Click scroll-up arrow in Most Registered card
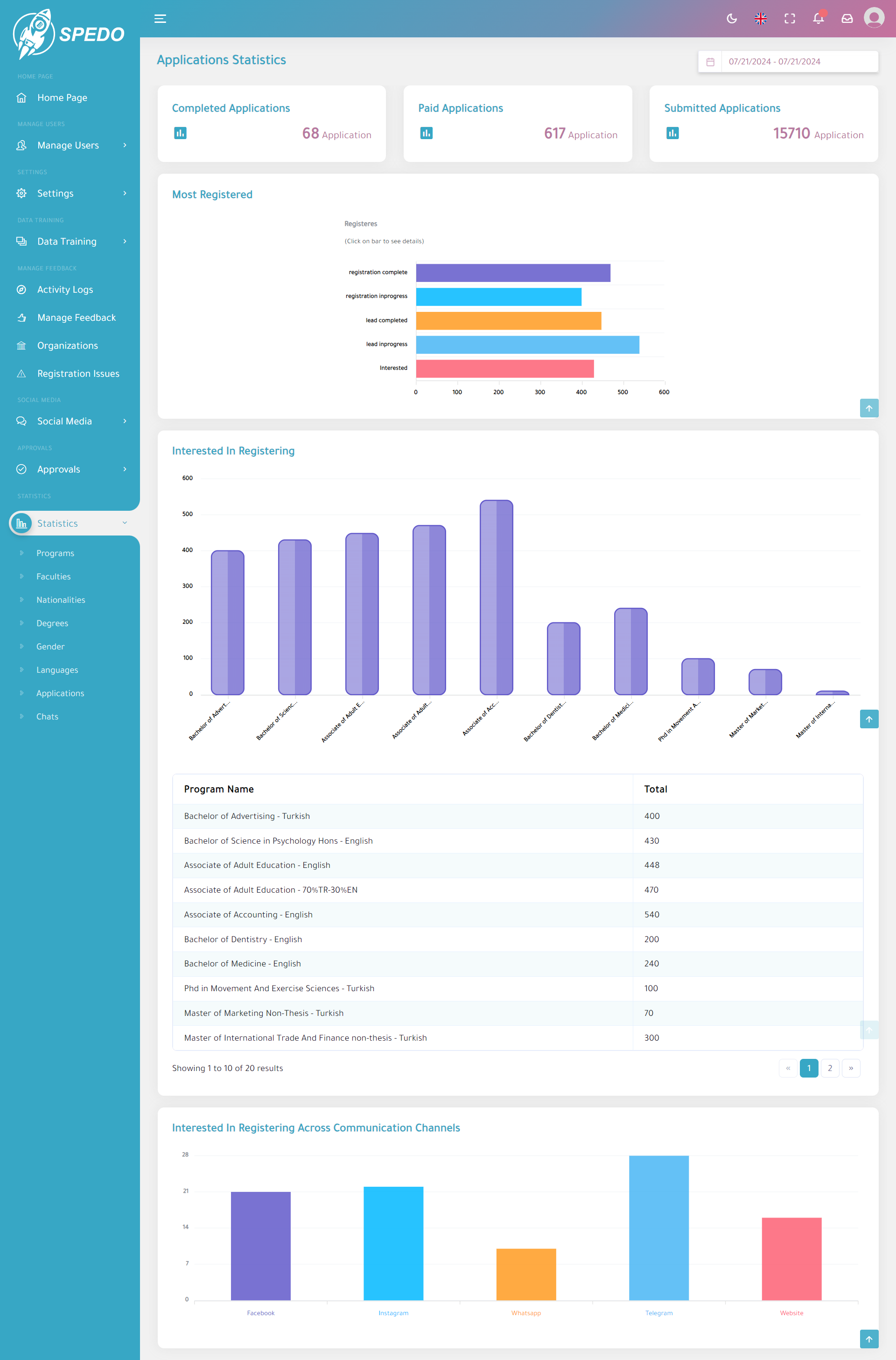896x1360 pixels. (868, 408)
